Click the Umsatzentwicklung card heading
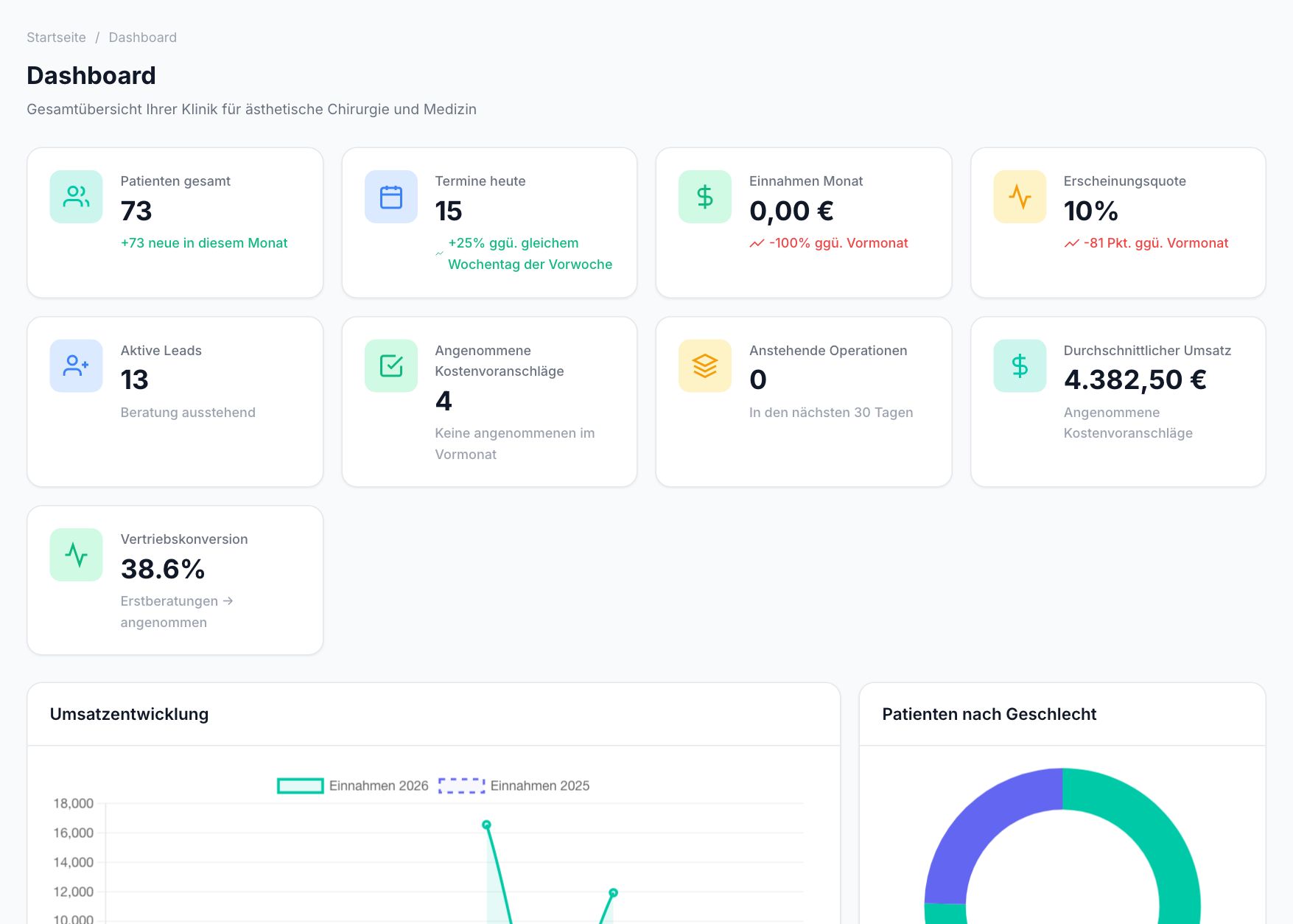 [x=129, y=714]
